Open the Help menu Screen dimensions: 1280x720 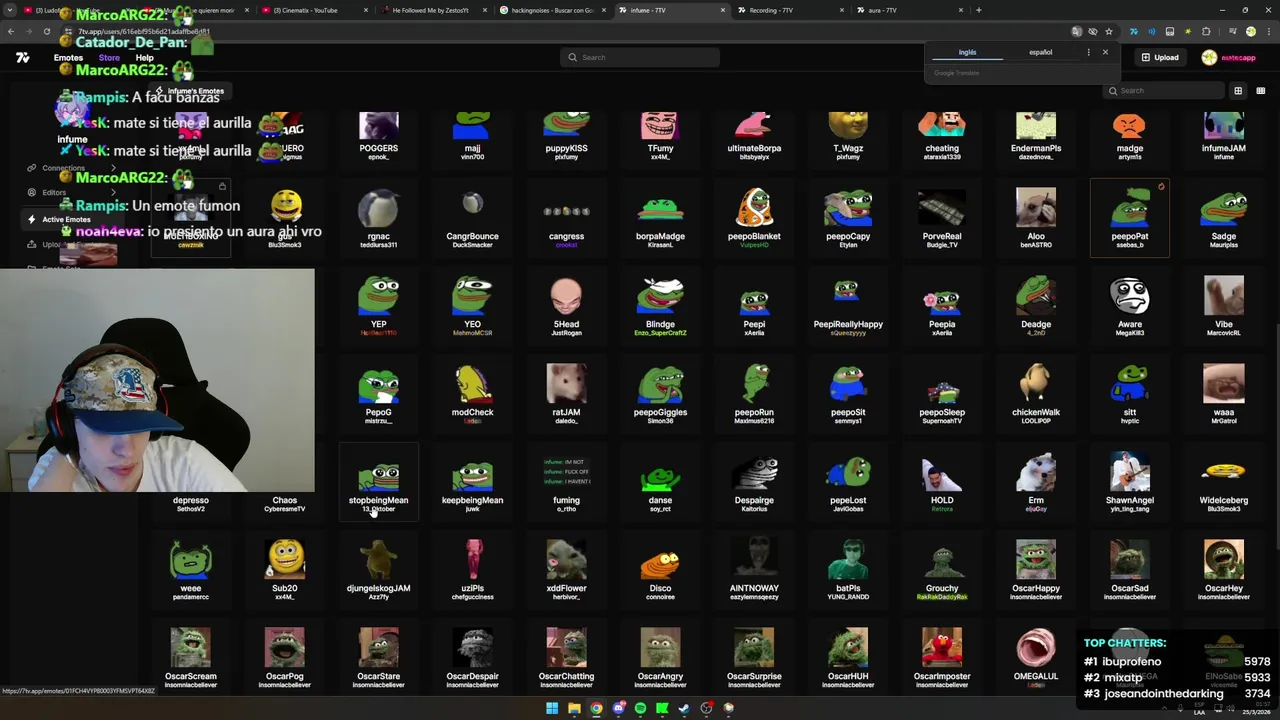(144, 58)
